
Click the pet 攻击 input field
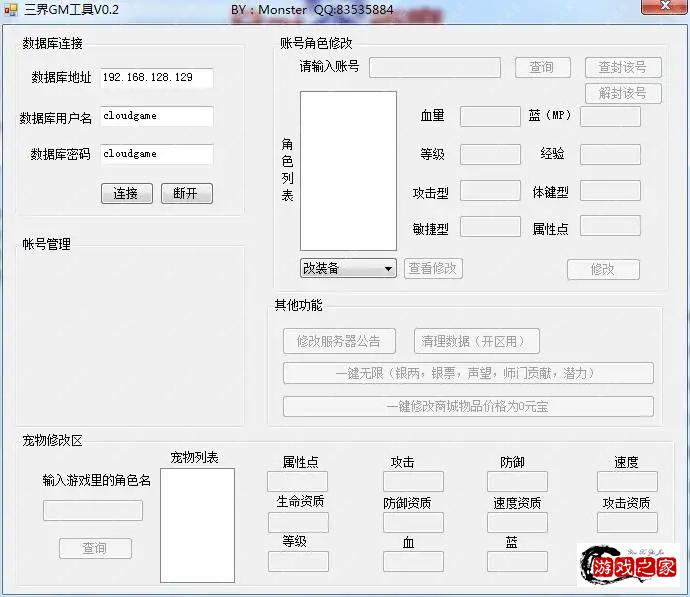click(x=413, y=482)
